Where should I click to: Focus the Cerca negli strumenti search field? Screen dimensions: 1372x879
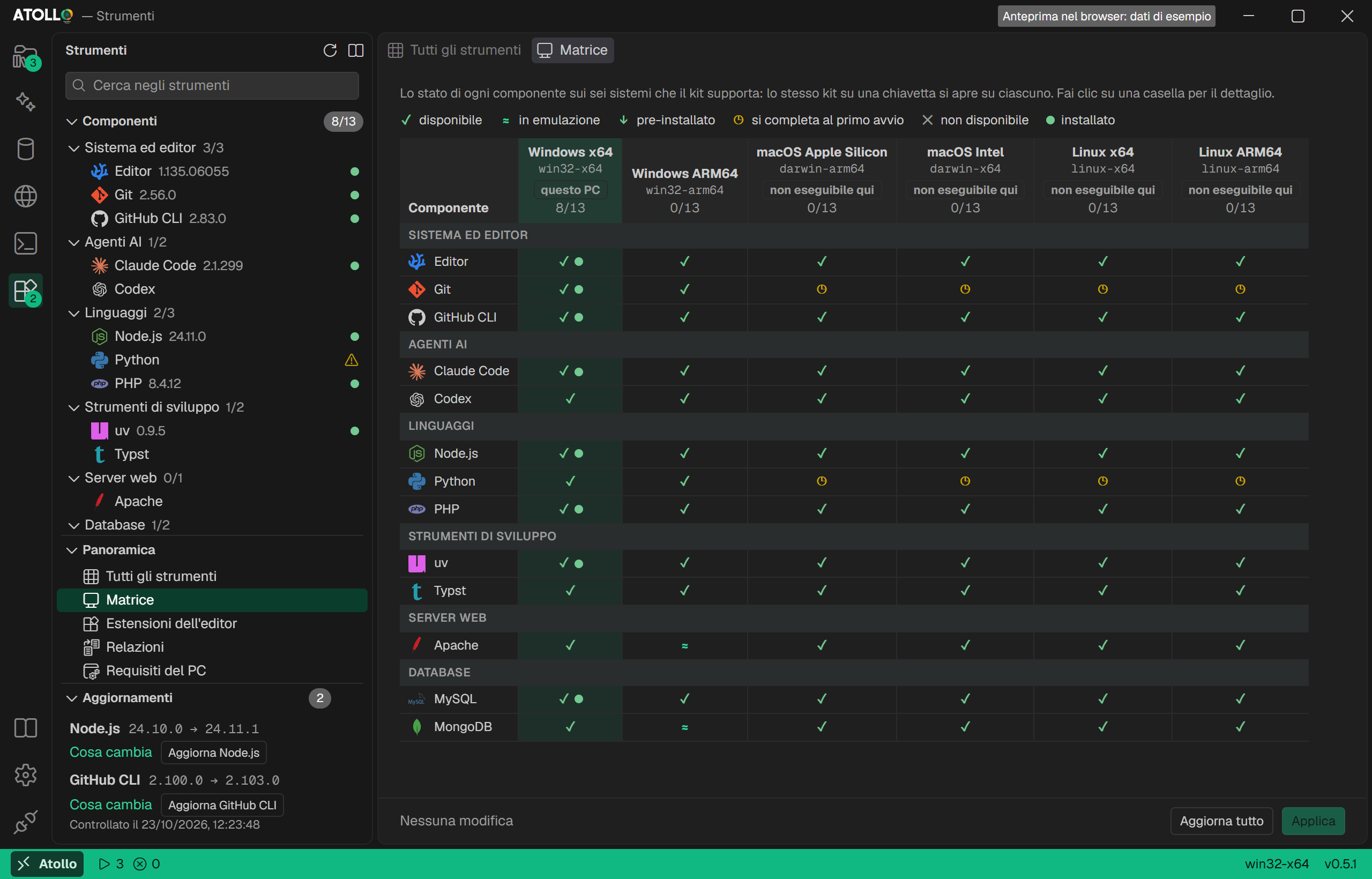pyautogui.click(x=212, y=85)
